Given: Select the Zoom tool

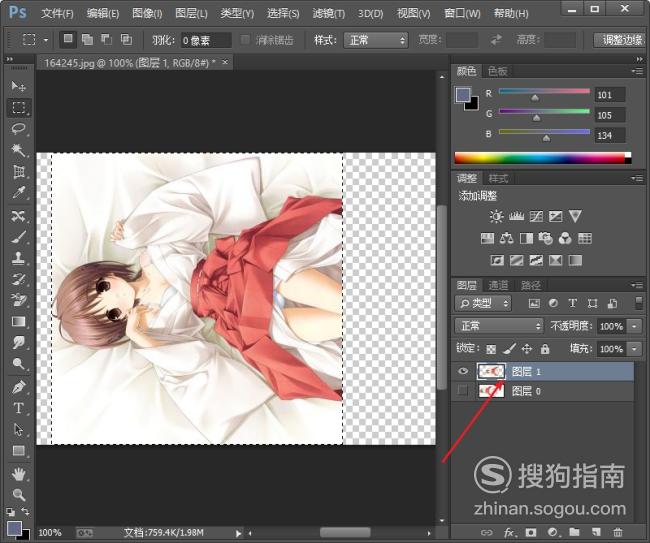Looking at the screenshot, I should point(18,495).
